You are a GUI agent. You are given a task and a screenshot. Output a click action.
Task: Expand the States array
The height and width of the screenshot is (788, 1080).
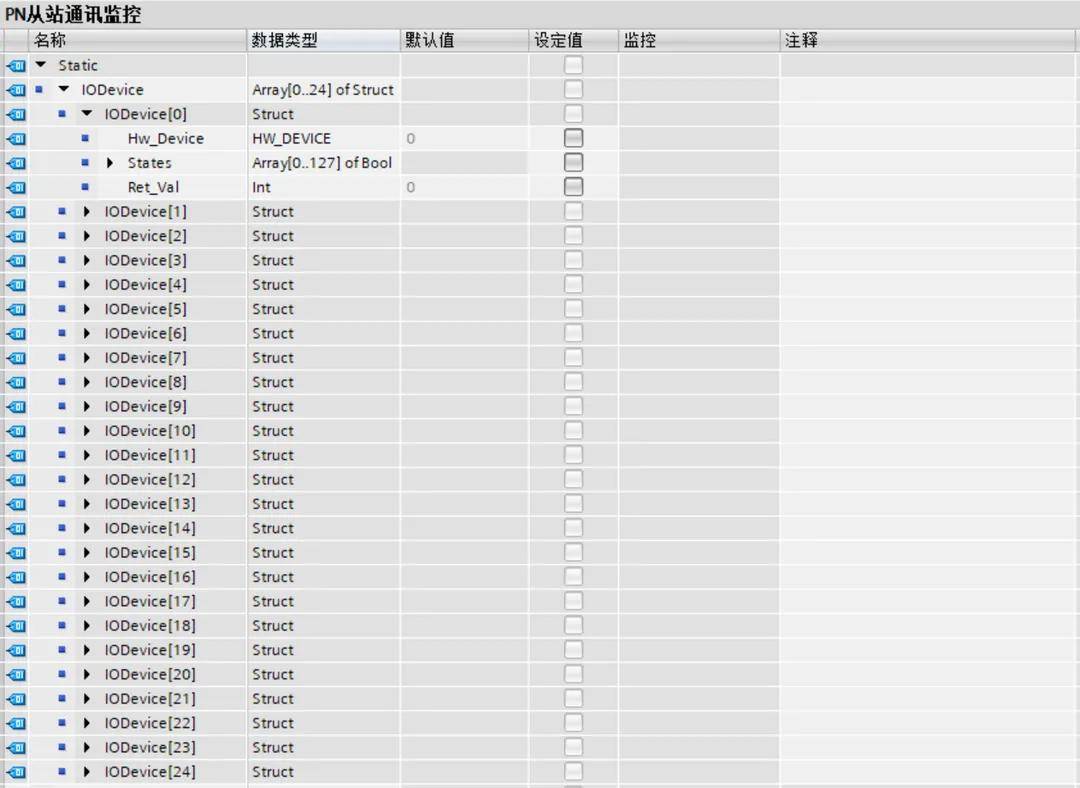[110, 163]
